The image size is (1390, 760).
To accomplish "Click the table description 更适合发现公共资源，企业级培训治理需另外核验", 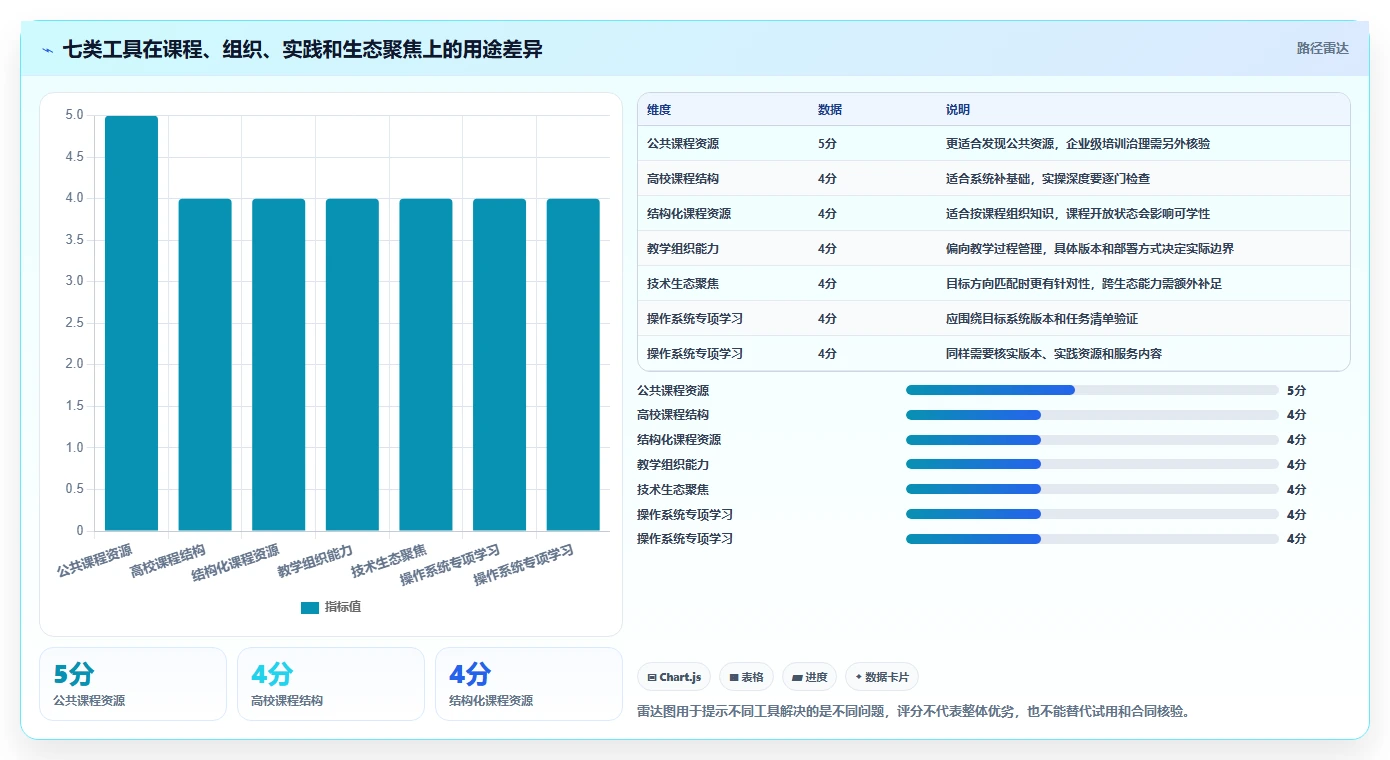I will (1078, 144).
